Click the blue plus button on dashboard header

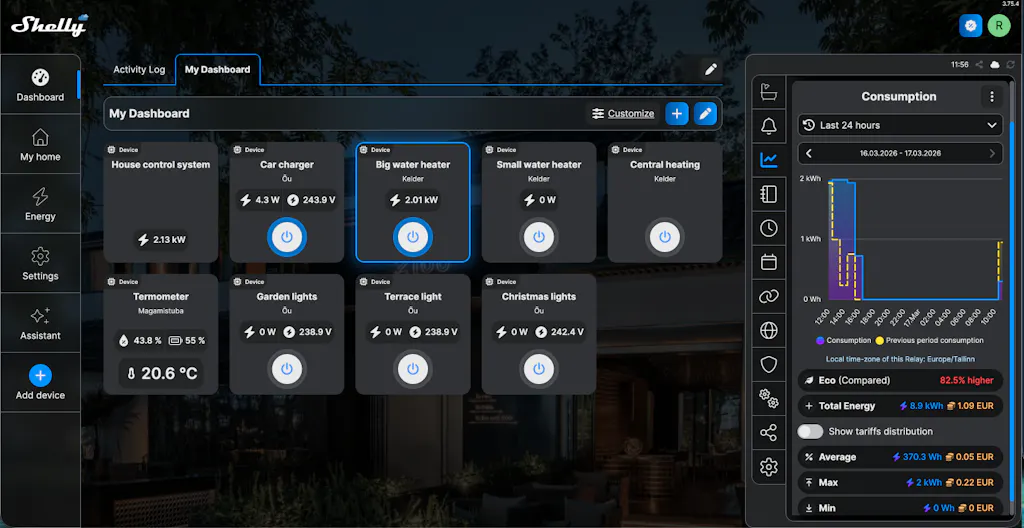click(x=677, y=114)
